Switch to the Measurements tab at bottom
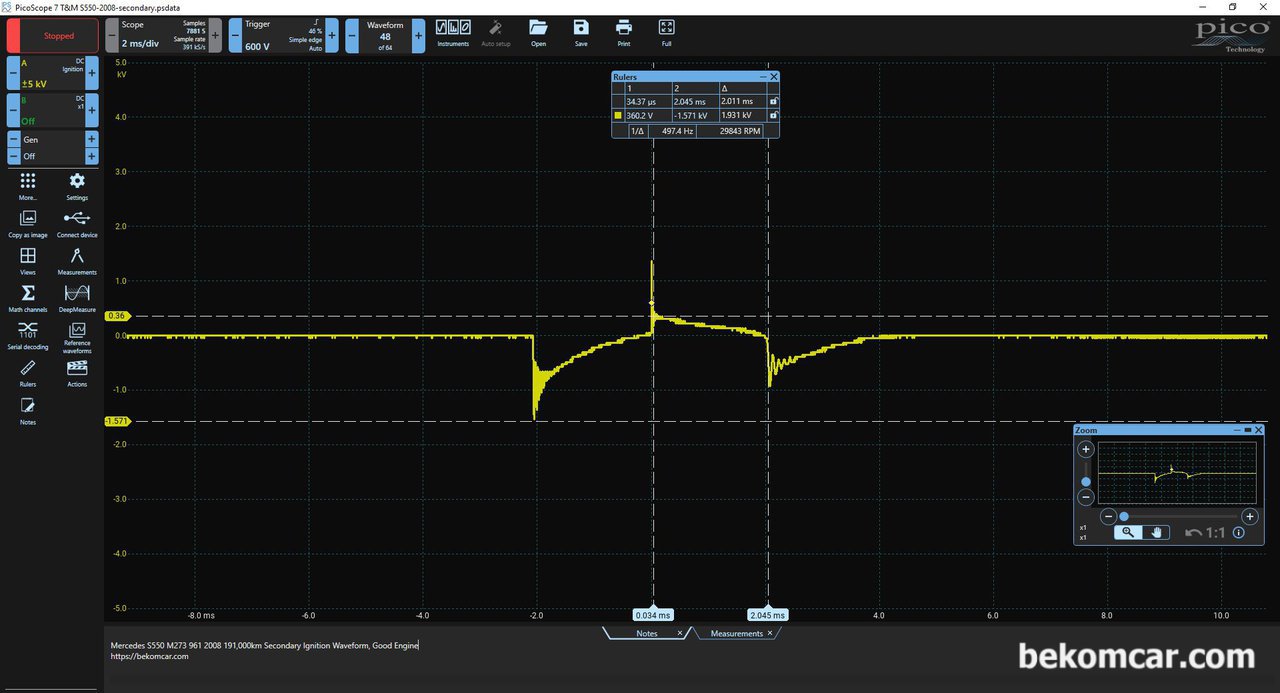 [736, 634]
